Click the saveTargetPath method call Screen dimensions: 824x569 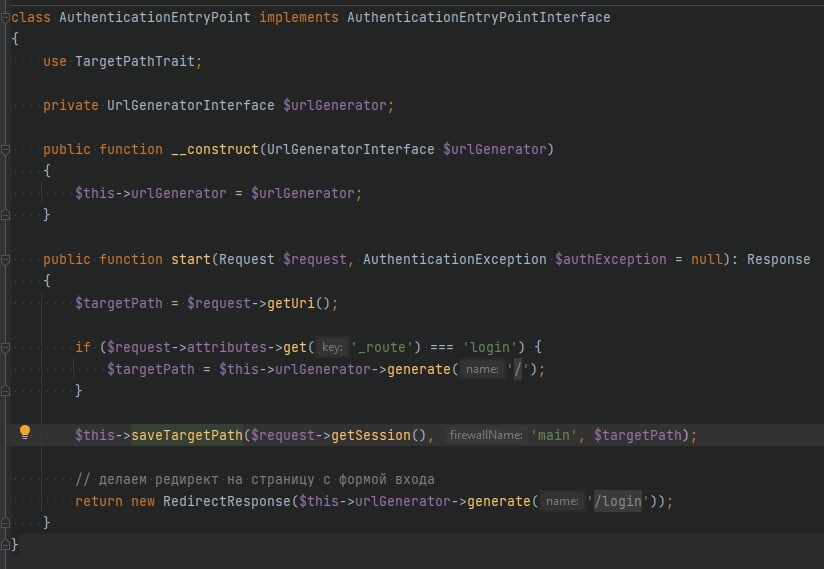point(187,436)
